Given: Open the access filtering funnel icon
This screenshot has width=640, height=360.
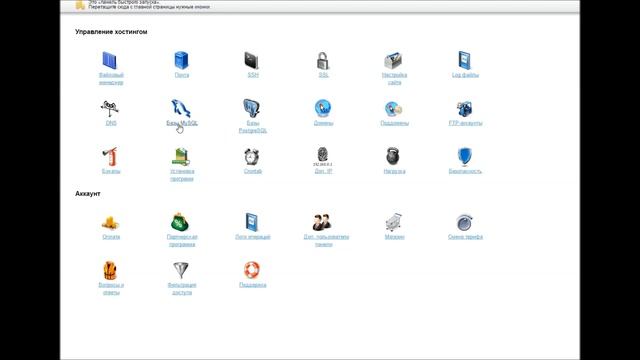Looking at the screenshot, I should click(181, 270).
